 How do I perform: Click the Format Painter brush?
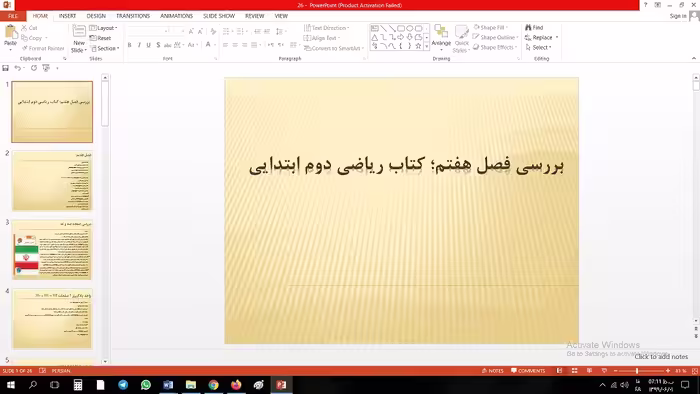click(x=25, y=48)
